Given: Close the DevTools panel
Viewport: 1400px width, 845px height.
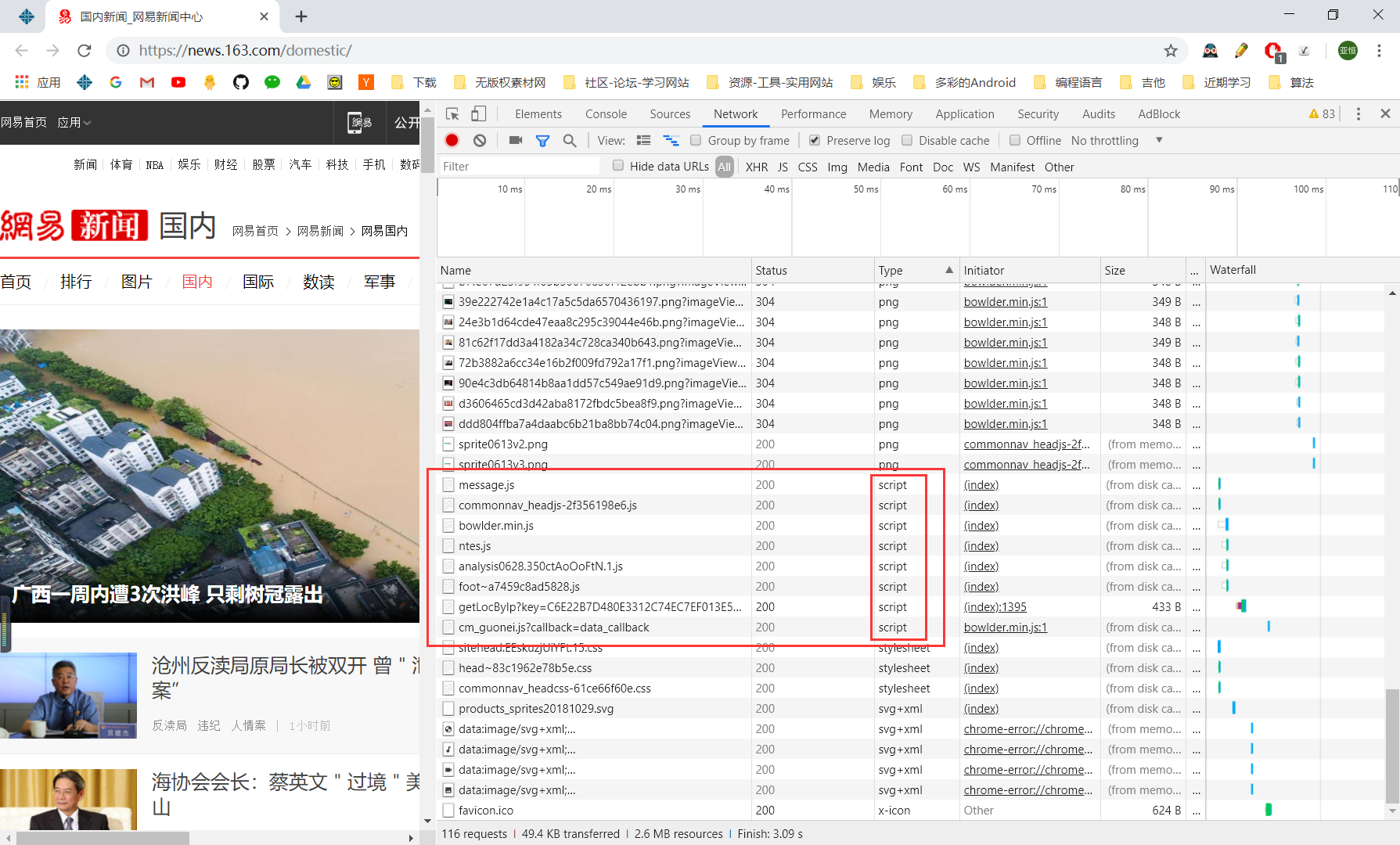Looking at the screenshot, I should pos(1385,114).
